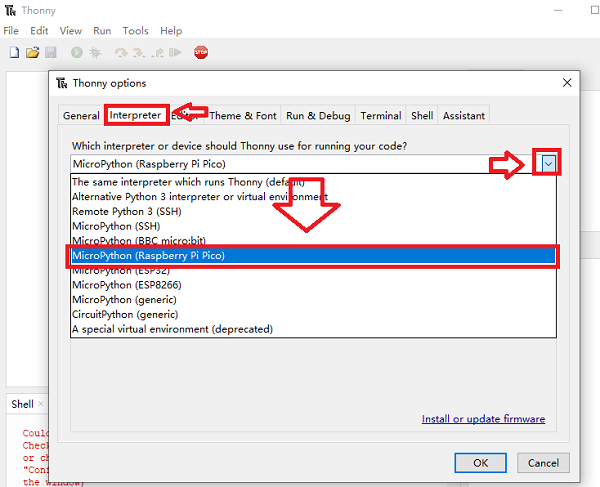Viewport: 600px width, 487px height.
Task: Select MicroPython (BBC micro:bit) option
Action: 313,241
